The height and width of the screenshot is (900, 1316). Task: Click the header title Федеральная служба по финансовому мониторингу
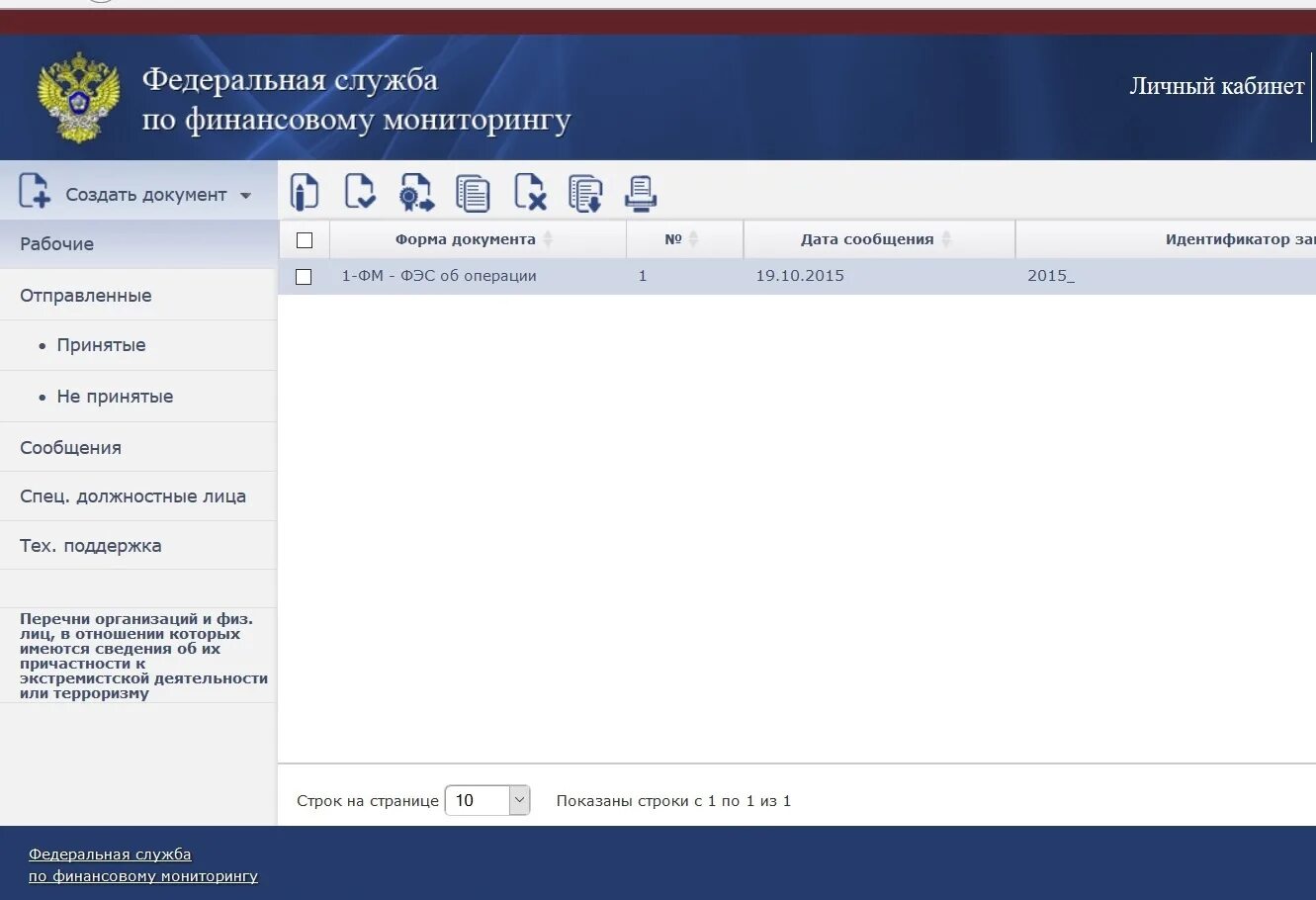pos(356,100)
